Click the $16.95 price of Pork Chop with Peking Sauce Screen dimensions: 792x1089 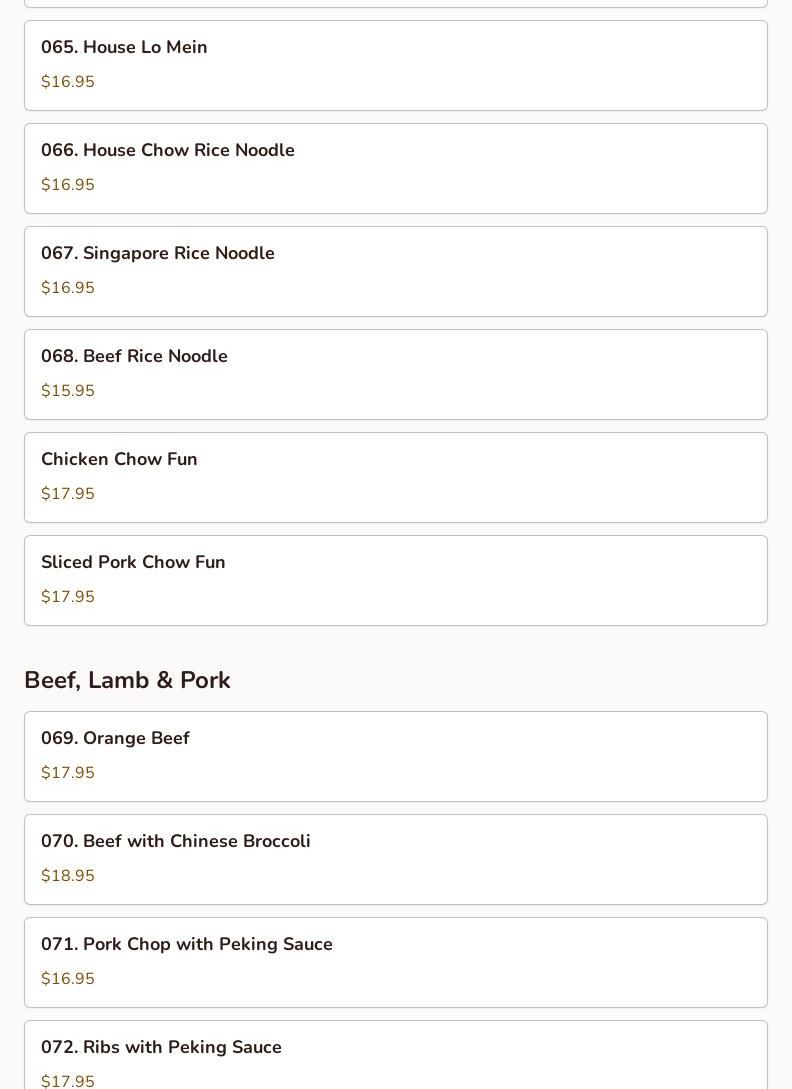point(67,979)
